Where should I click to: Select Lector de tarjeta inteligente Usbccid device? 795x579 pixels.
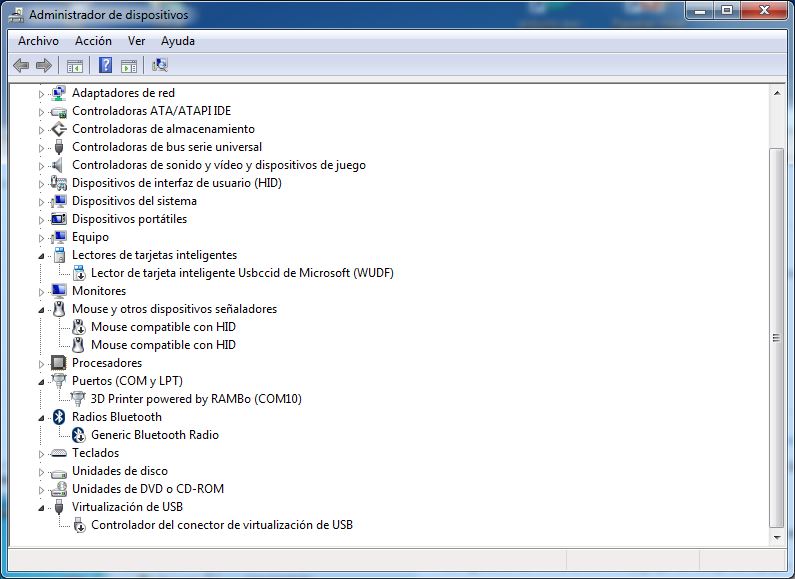pyautogui.click(x=242, y=273)
